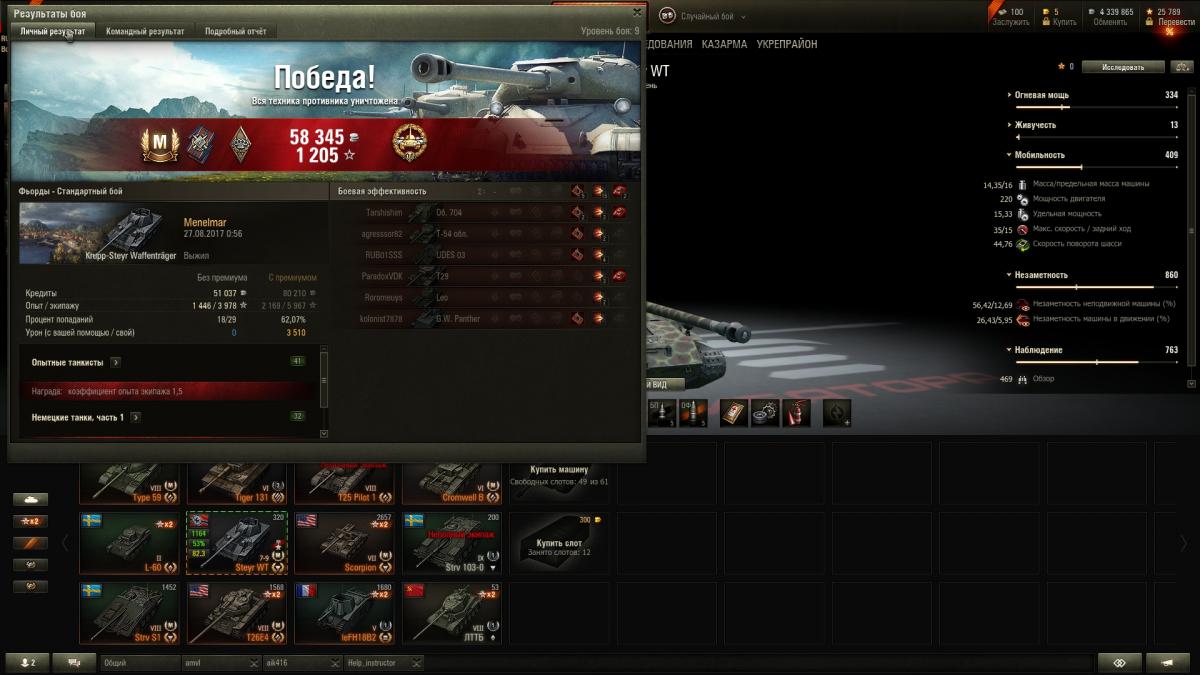The height and width of the screenshot is (675, 1200).
Task: Click "Купить машину" vehicle slot
Action: tap(559, 474)
